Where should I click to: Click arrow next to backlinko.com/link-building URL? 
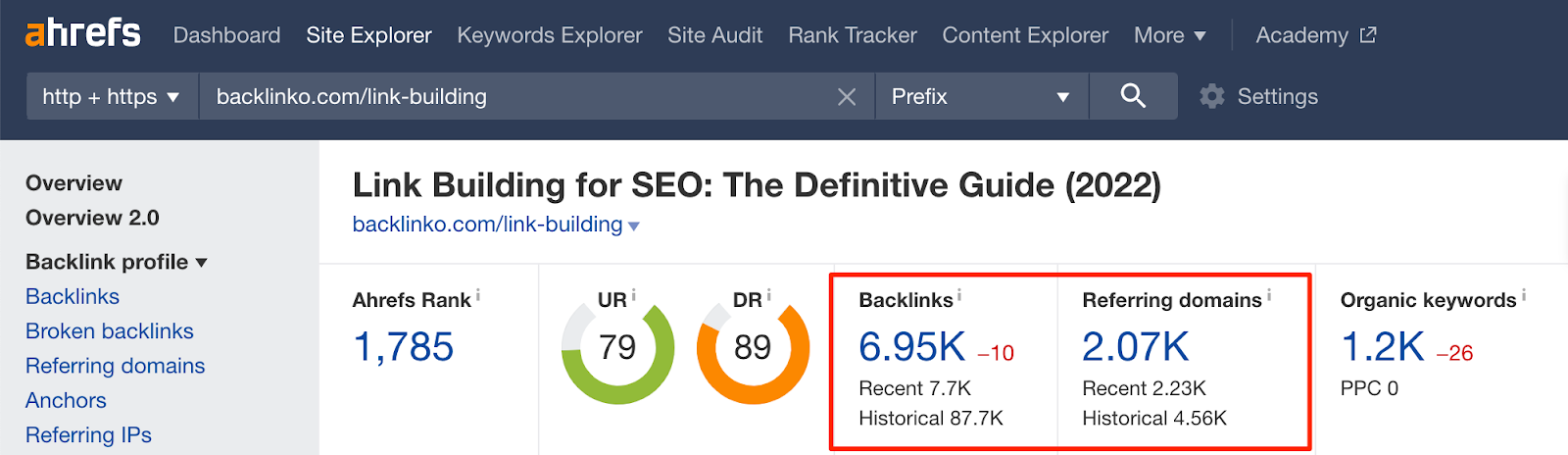click(634, 227)
